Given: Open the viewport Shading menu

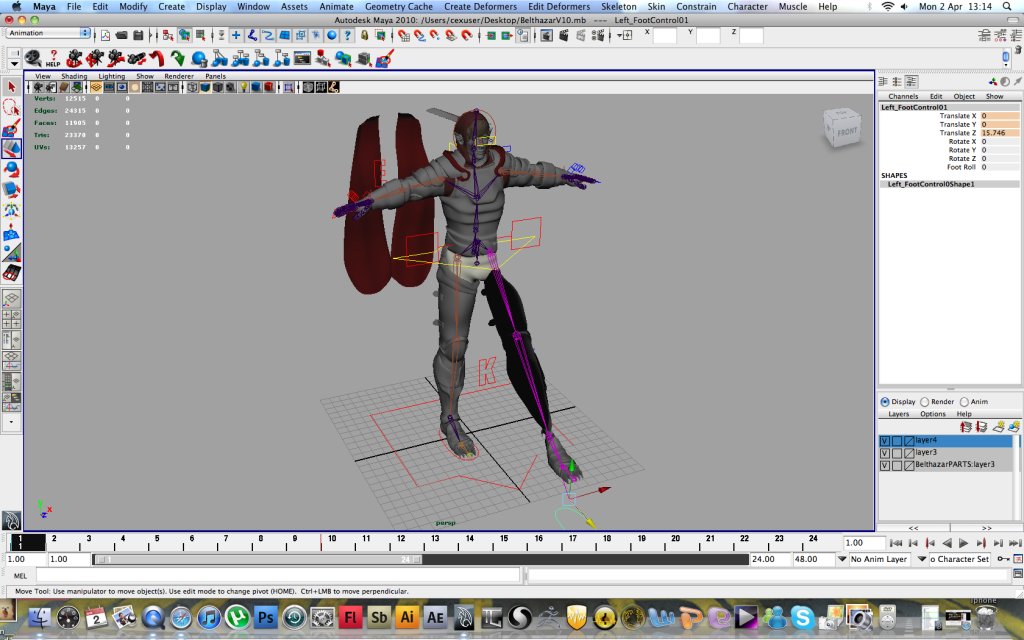Looking at the screenshot, I should [74, 76].
